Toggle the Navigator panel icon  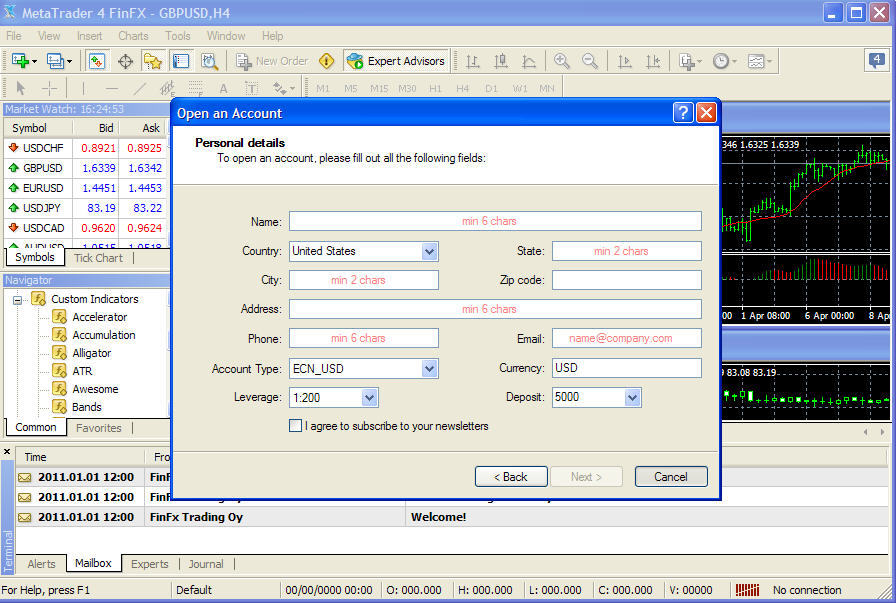coord(154,60)
